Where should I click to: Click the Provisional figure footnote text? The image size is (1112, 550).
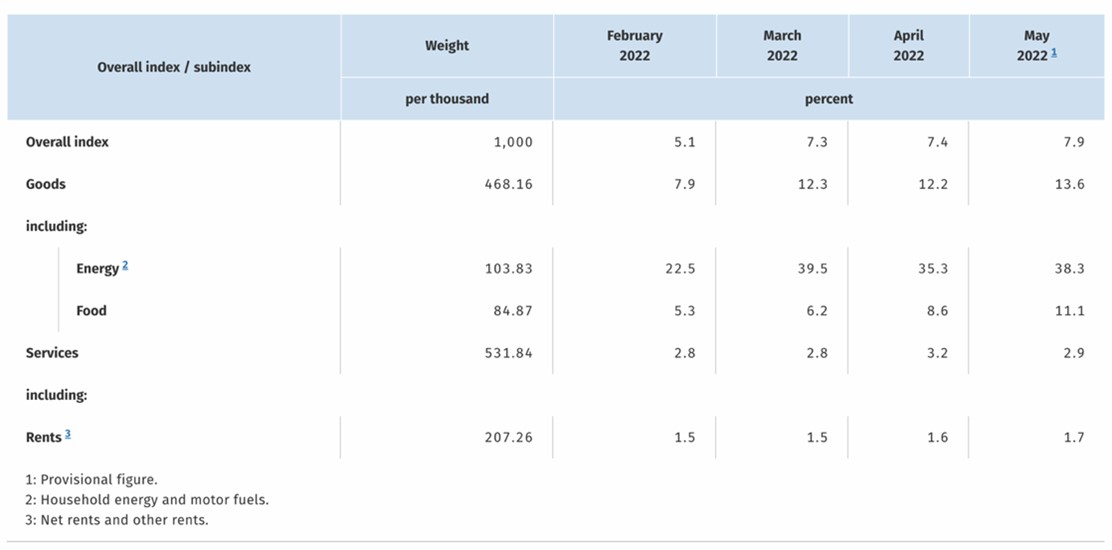click(x=89, y=479)
